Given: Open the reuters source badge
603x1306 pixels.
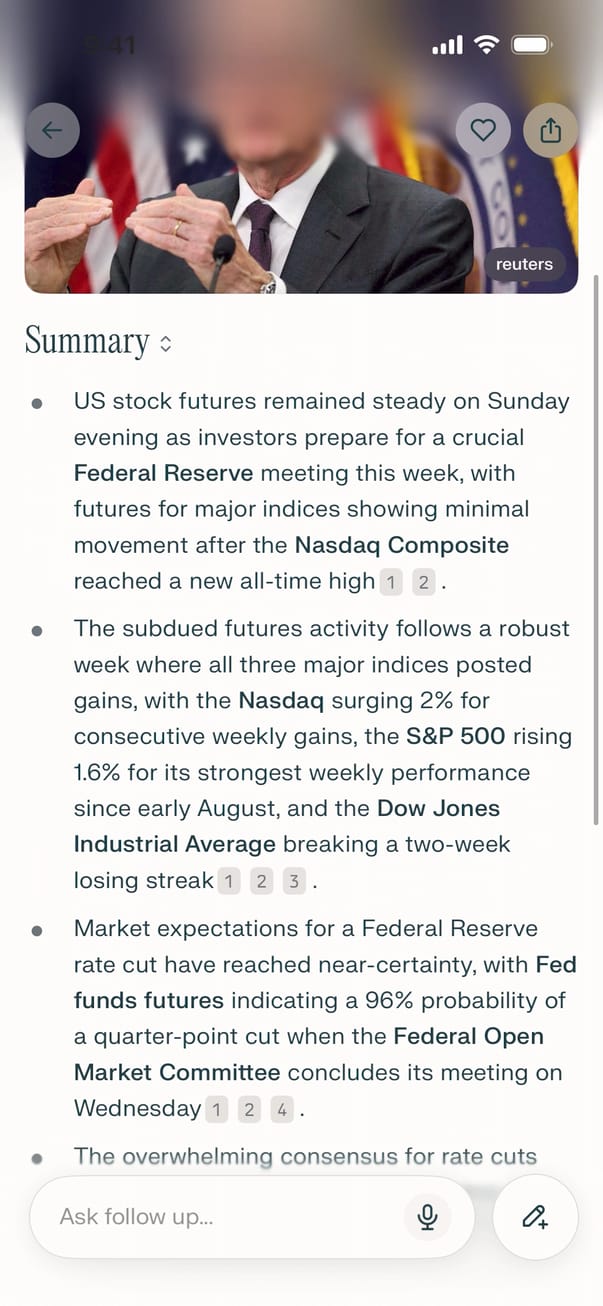Looking at the screenshot, I should tap(524, 264).
